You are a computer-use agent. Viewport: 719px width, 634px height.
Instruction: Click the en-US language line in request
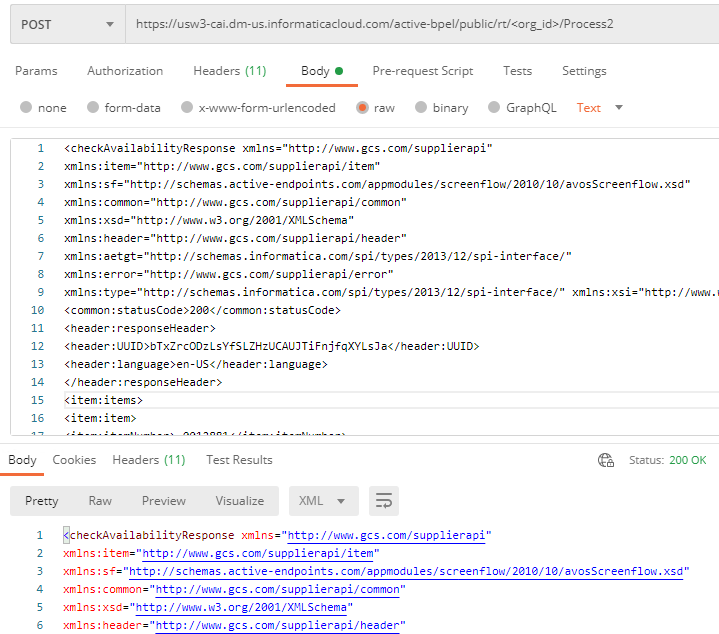pyautogui.click(x=196, y=364)
